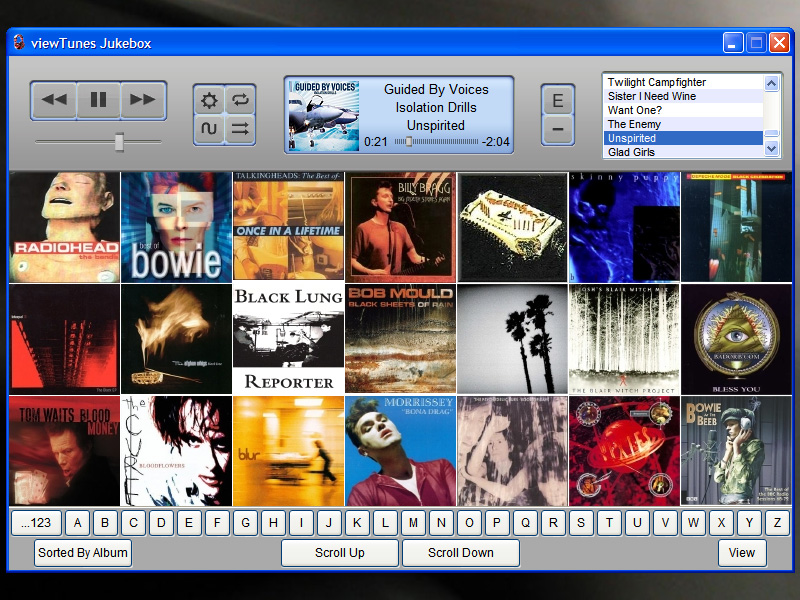Jump to letter M

(x=413, y=522)
